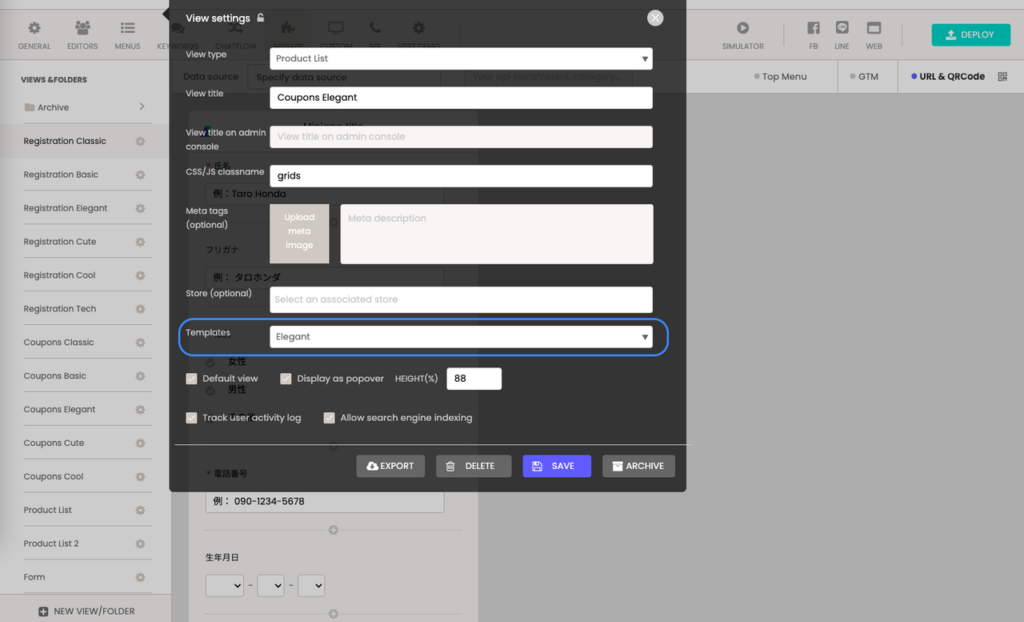Image resolution: width=1024 pixels, height=622 pixels.
Task: Expand the Archive folder chevron
Action: click(x=142, y=107)
